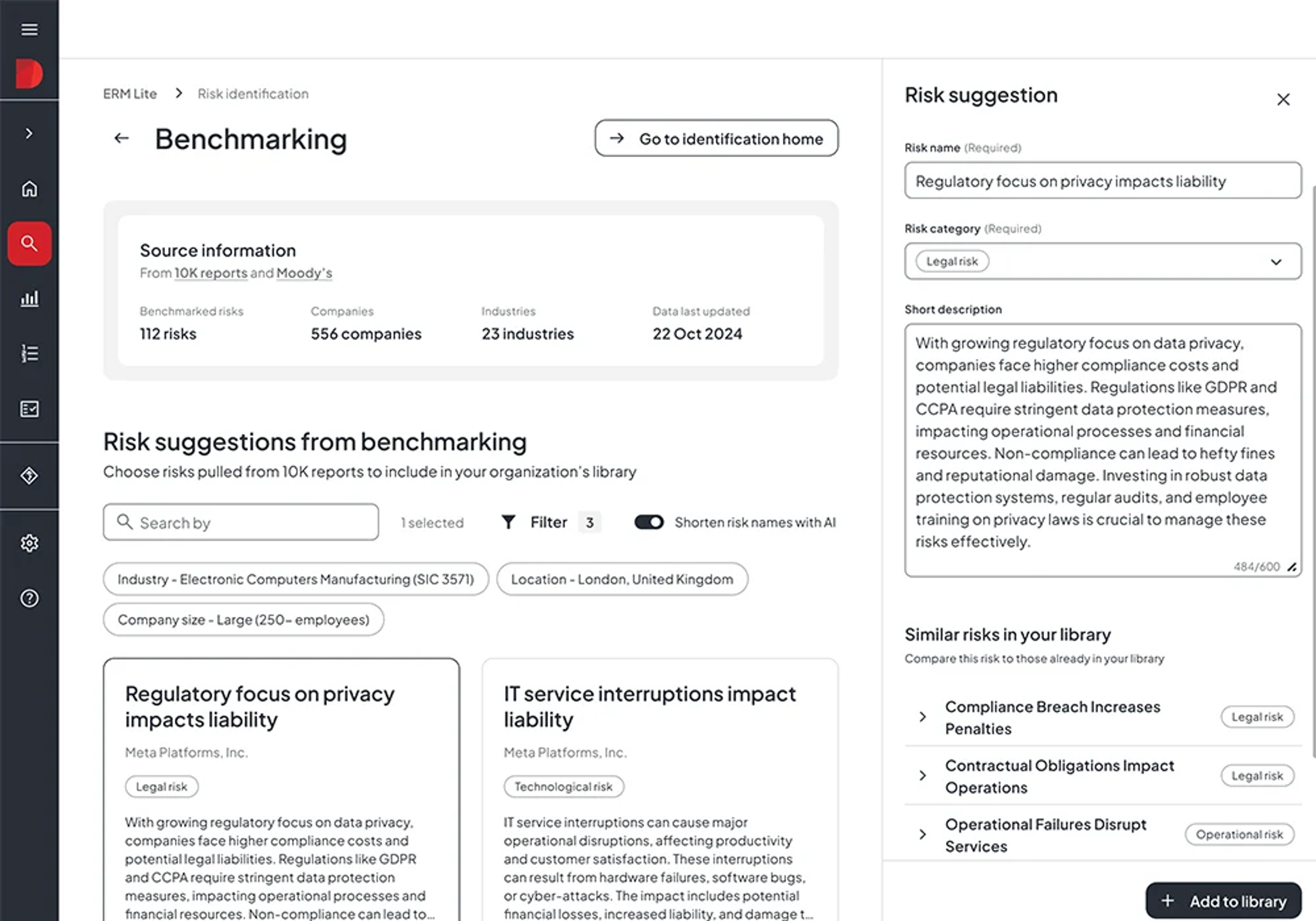The height and width of the screenshot is (921, 1316).
Task: Open the Help question mark icon
Action: pos(29,598)
